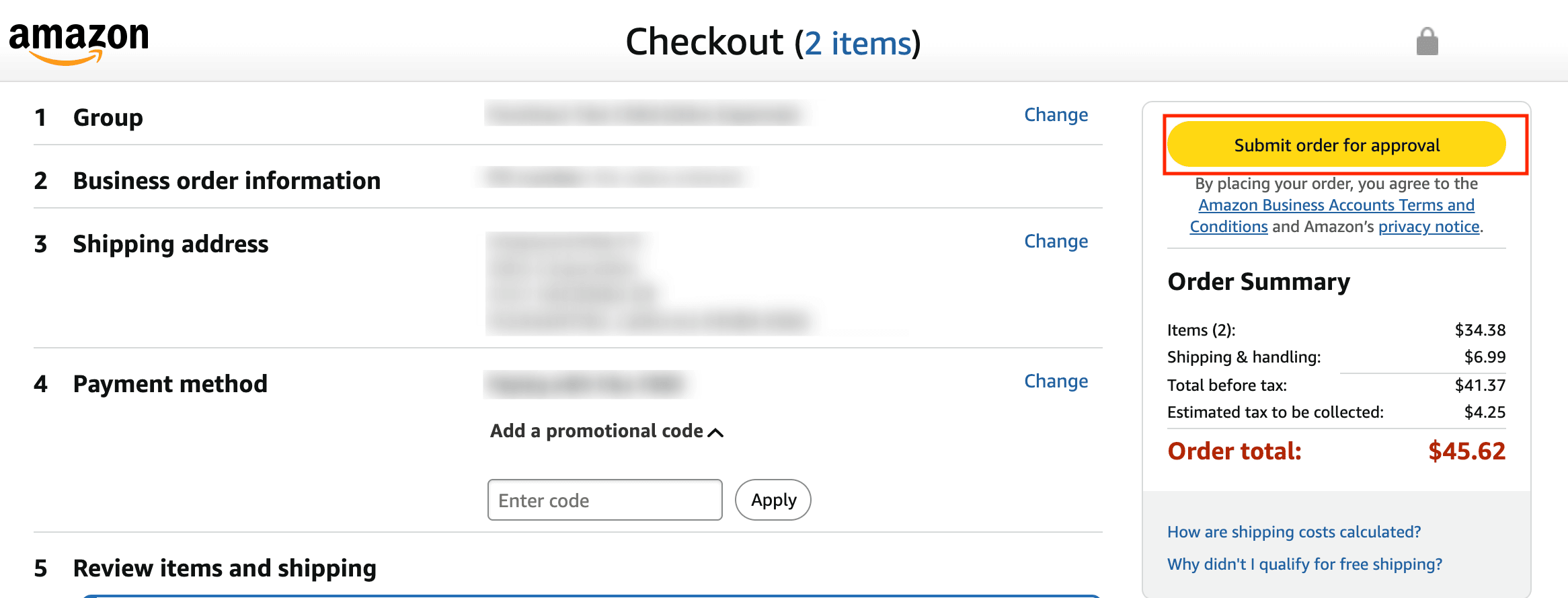This screenshot has height=598, width=1568.
Task: Click the Items (2) summary line
Action: coord(1203,330)
